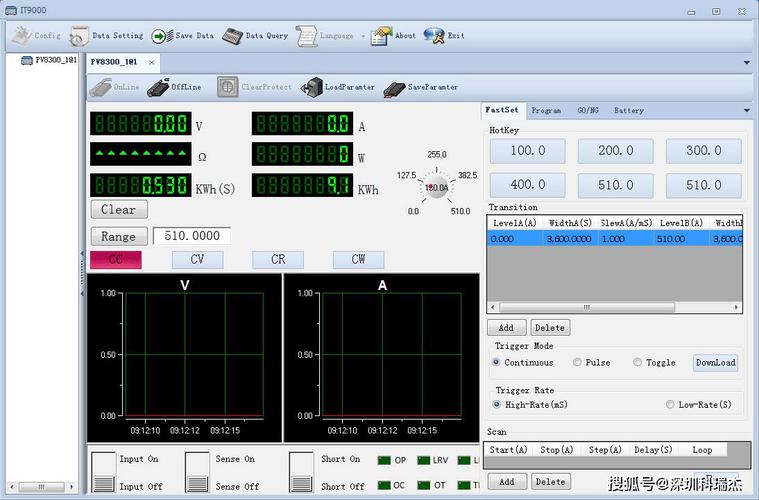Image resolution: width=759 pixels, height=500 pixels.
Task: Choose Low-Rate(S) trigger rate
Action: (x=670, y=405)
